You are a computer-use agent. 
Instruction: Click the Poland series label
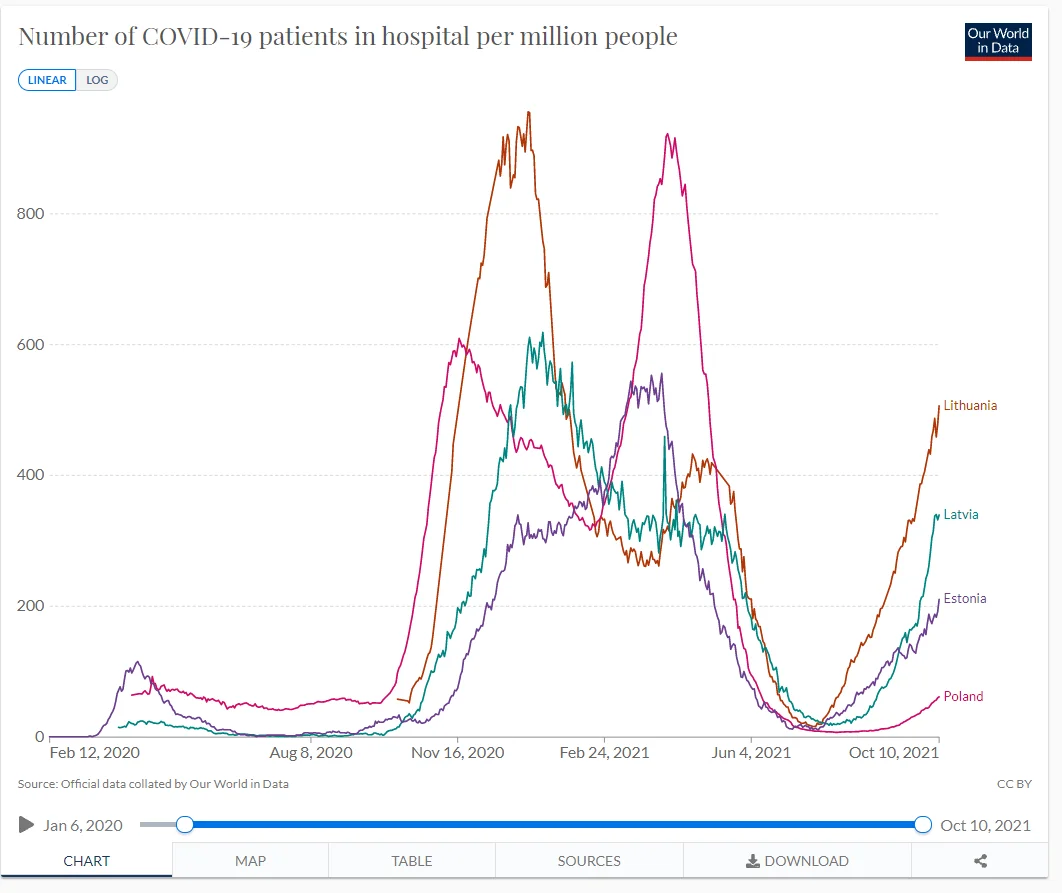(963, 697)
